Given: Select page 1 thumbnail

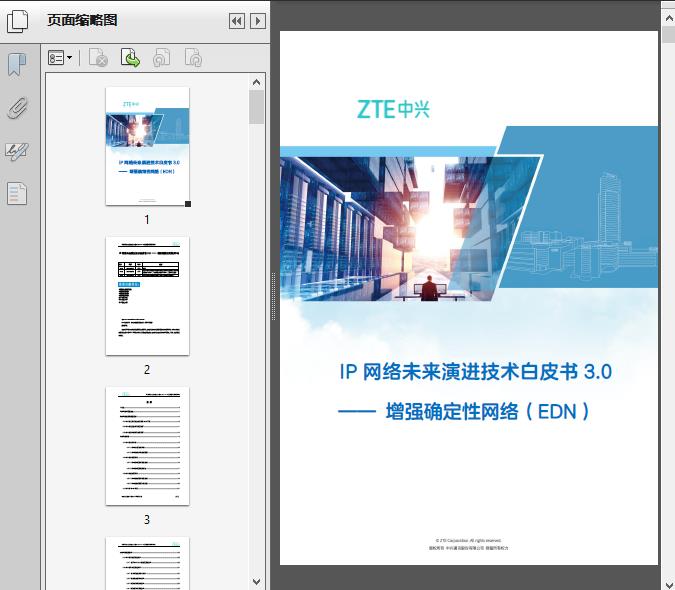Looking at the screenshot, I should pos(147,146).
